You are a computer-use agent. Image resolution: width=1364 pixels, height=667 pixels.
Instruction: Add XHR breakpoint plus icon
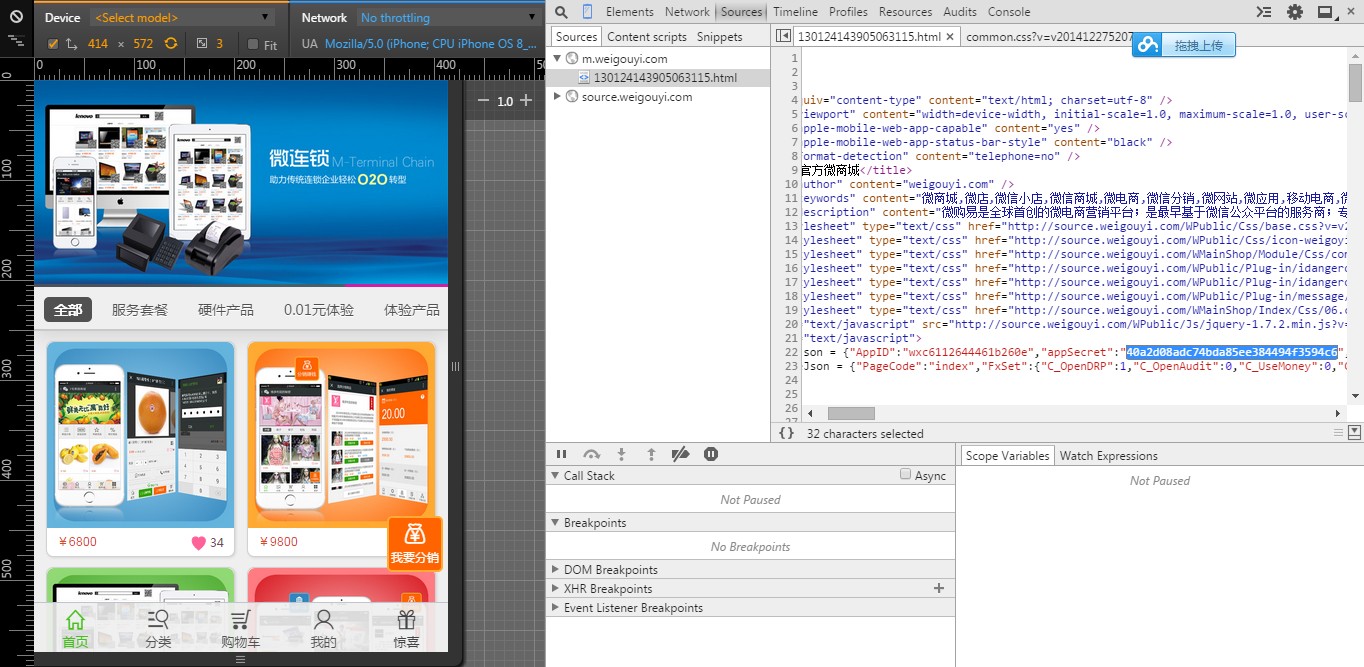(939, 588)
